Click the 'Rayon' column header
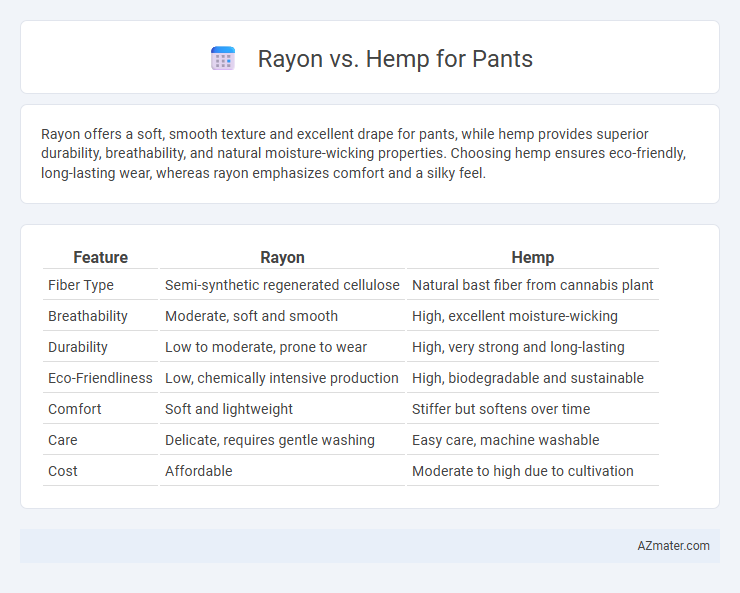This screenshot has width=740, height=593. [282, 258]
